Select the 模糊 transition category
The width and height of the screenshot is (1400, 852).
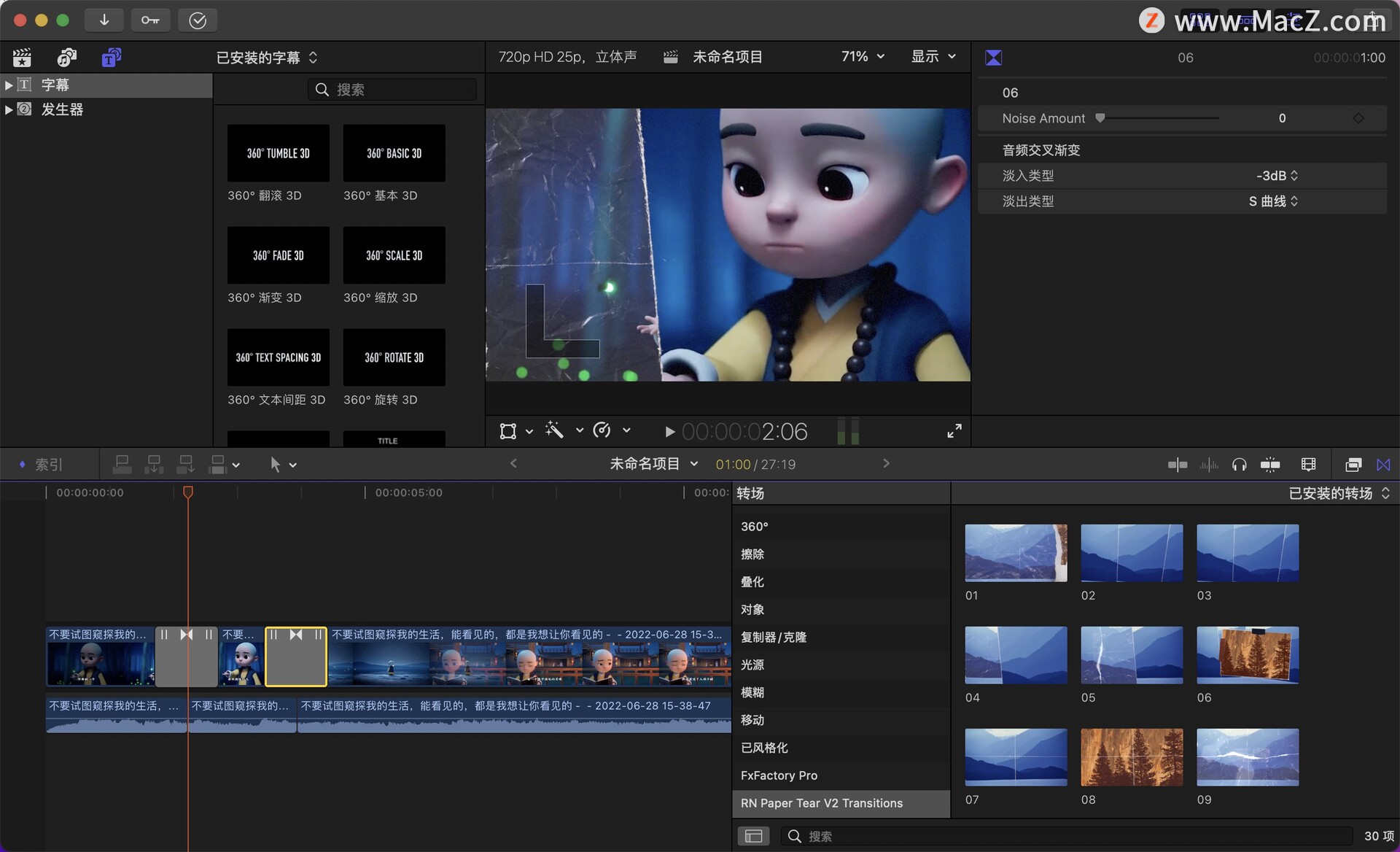point(752,692)
